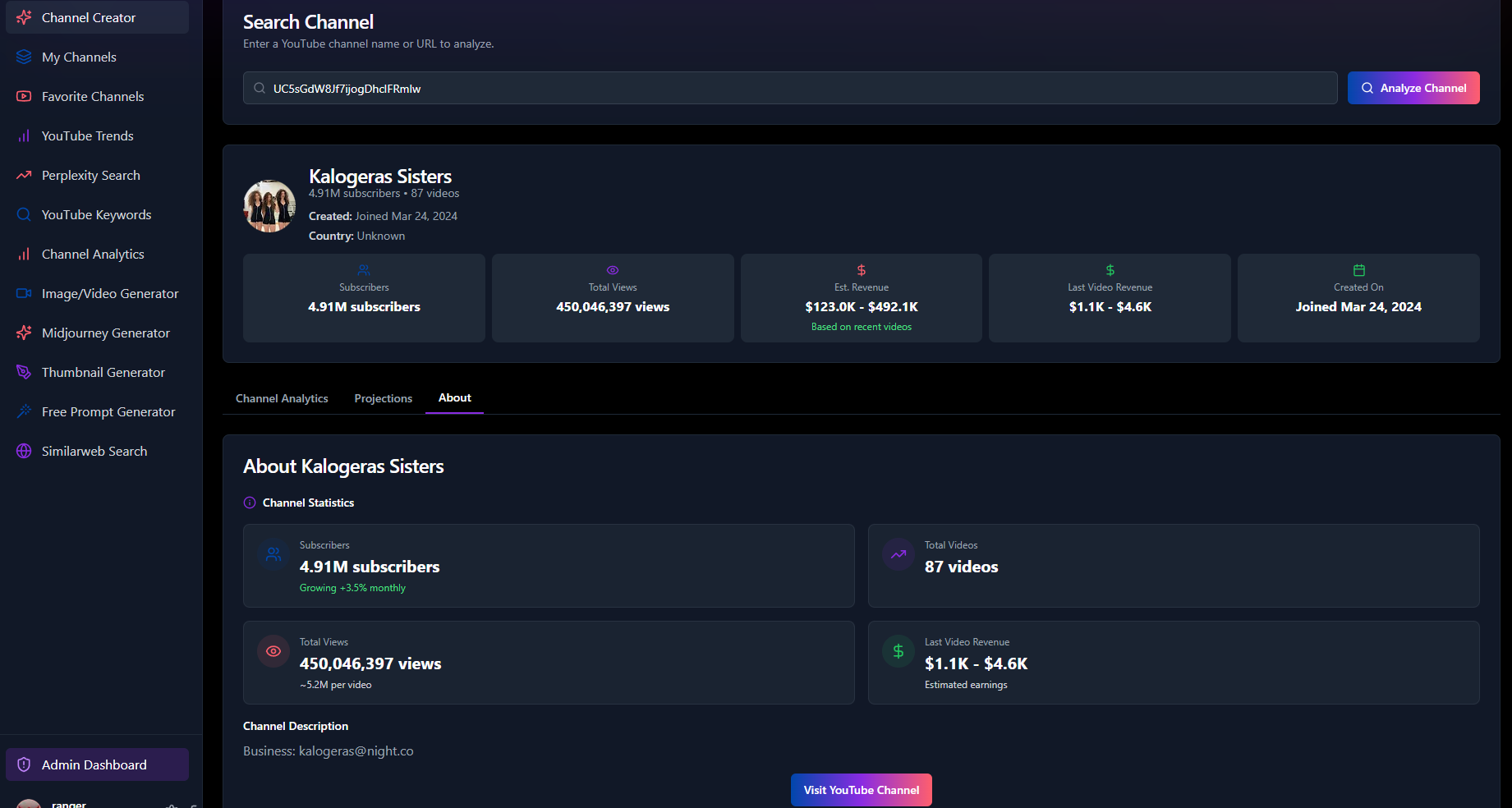
Task: Click the Joined Mar 24, 2024 card value
Action: [x=1358, y=306]
